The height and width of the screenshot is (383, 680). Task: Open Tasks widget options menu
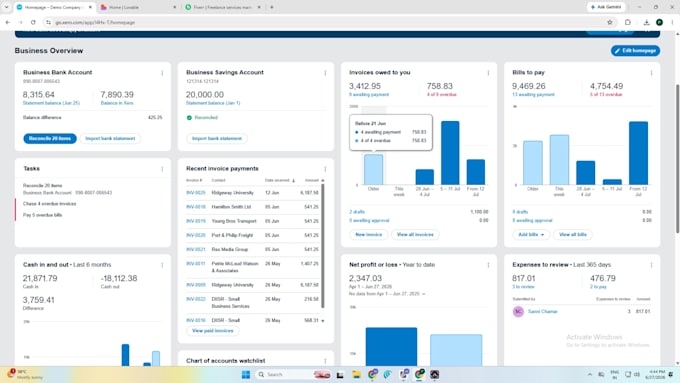tap(162, 169)
